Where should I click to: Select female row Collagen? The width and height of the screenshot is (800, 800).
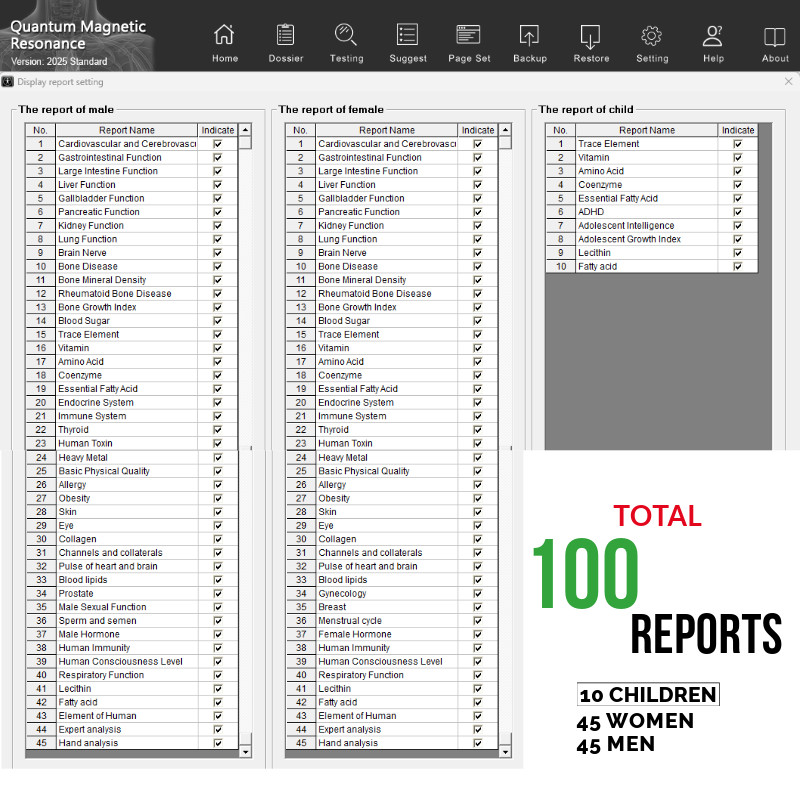pos(391,539)
